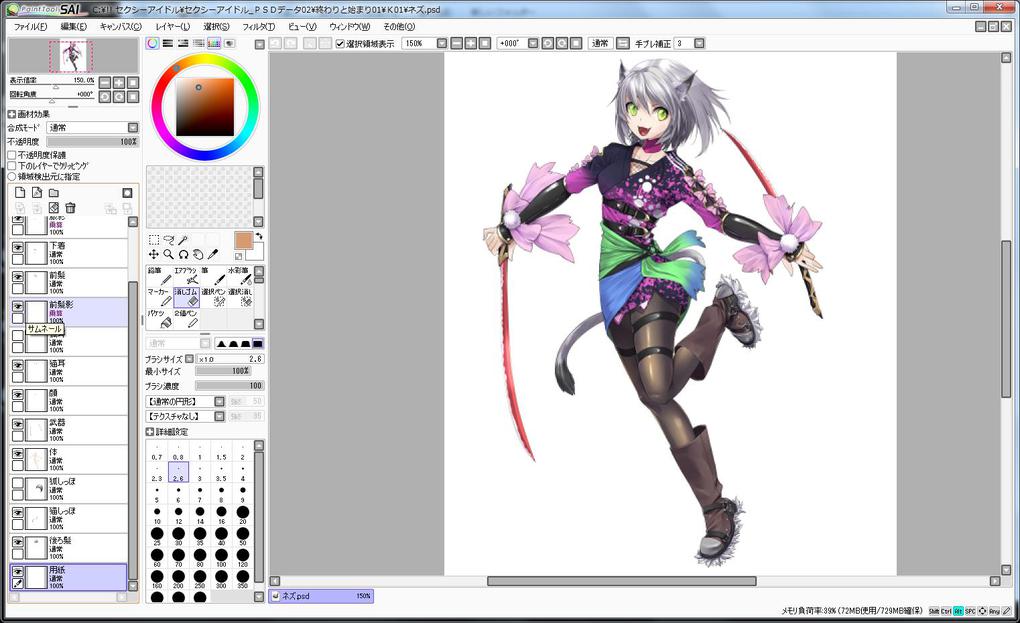The image size is (1020, 623).
Task: Click the 通常 button in top toolbar
Action: 600,44
